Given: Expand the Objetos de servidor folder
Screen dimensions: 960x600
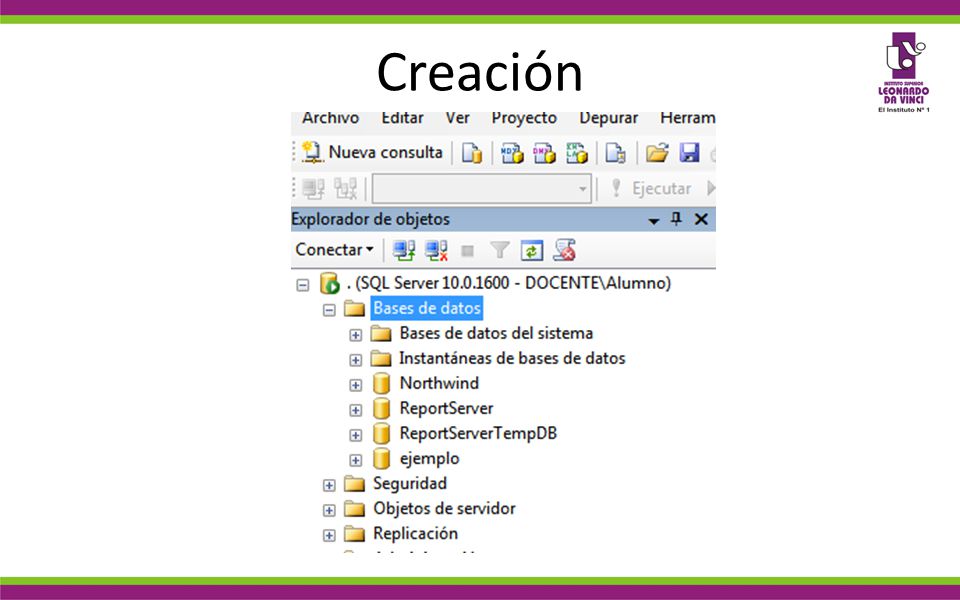Looking at the screenshot, I should pyautogui.click(x=329, y=511).
